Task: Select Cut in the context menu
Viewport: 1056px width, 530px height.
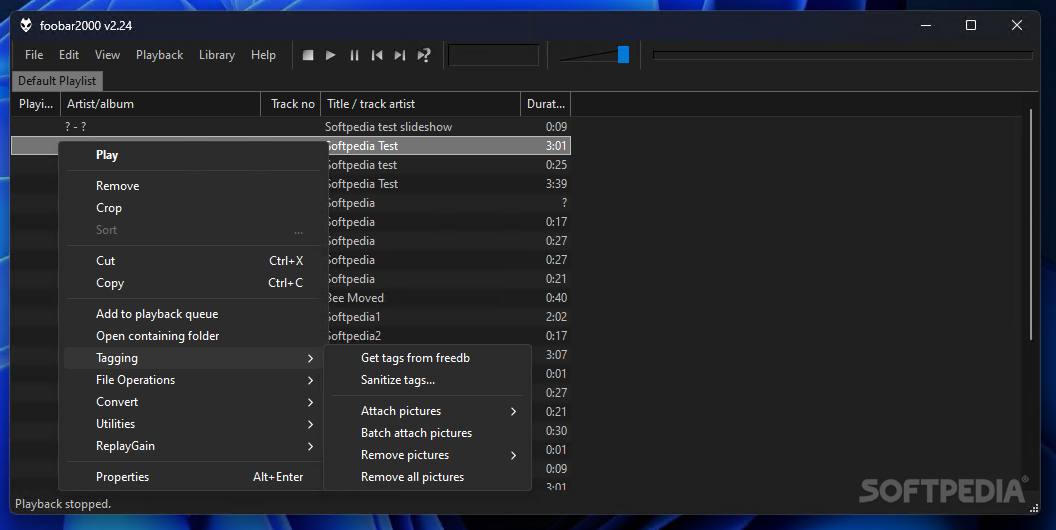Action: pyautogui.click(x=192, y=261)
